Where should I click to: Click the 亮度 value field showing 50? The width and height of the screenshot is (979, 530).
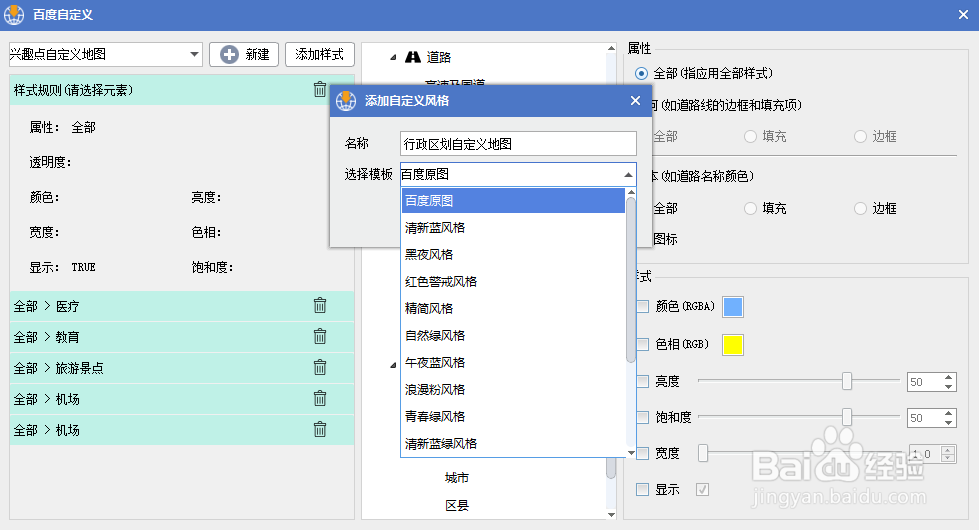click(x=925, y=382)
